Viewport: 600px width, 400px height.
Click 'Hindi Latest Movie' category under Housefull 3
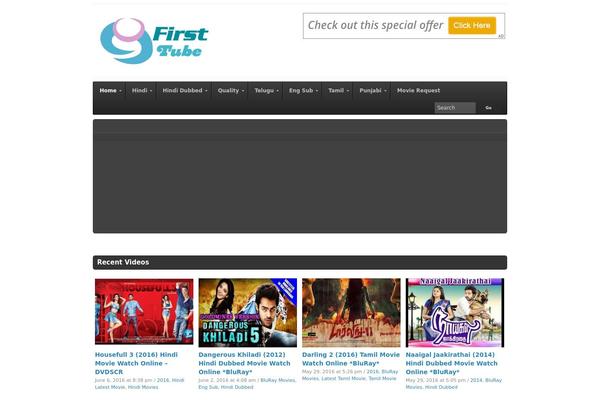(x=139, y=384)
